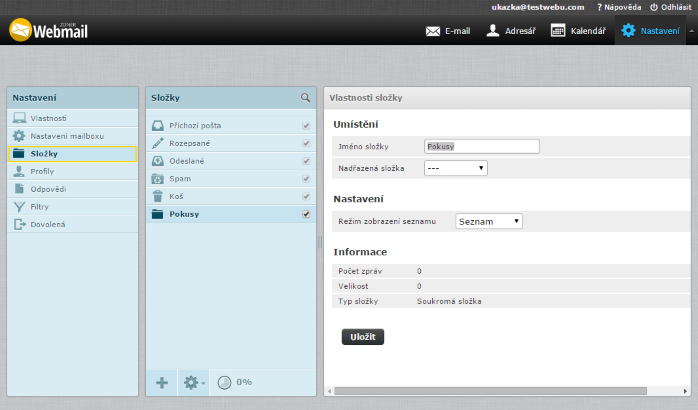
Task: Click the search magnifier in Složky panel
Action: click(306, 98)
